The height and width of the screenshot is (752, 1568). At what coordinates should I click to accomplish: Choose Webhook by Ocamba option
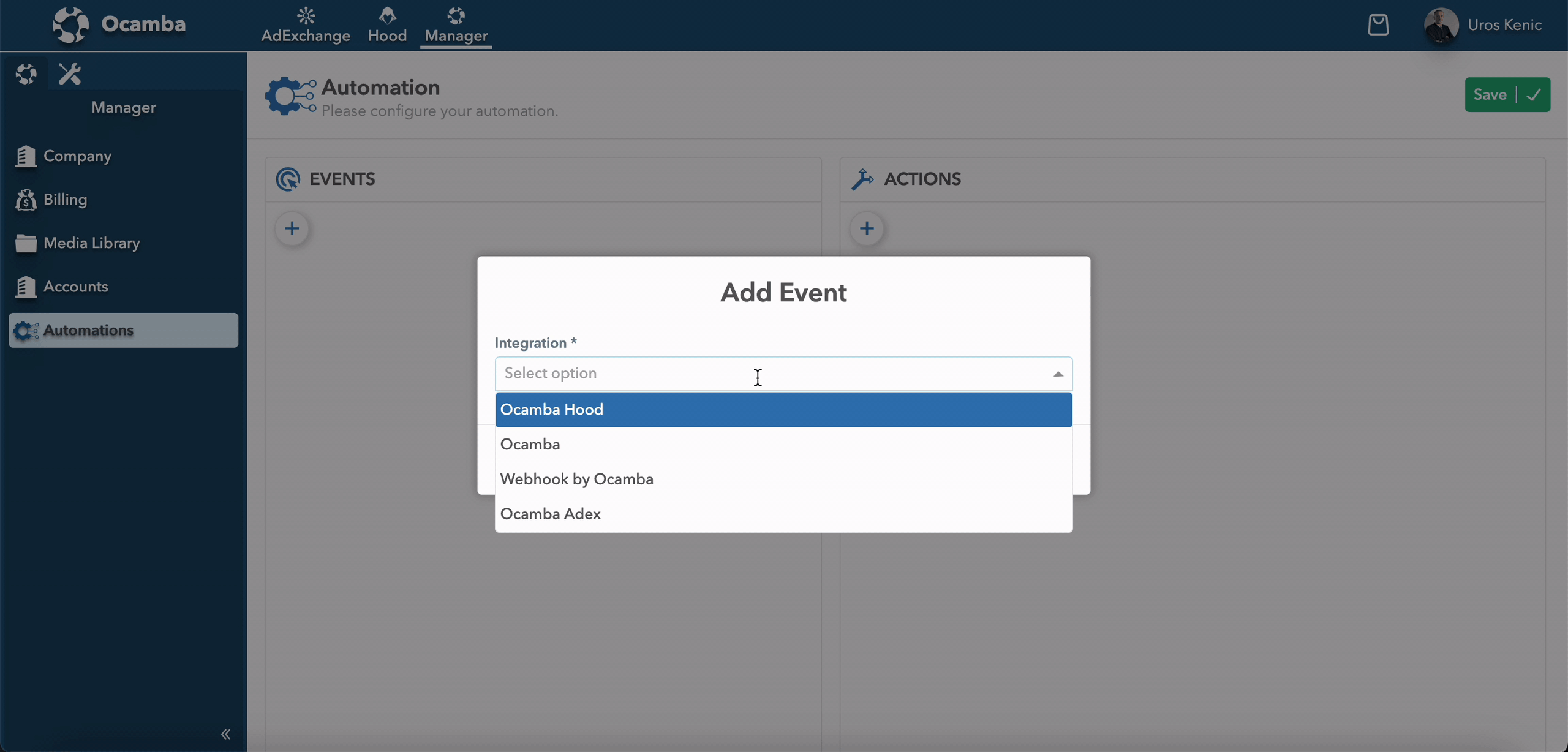783,479
